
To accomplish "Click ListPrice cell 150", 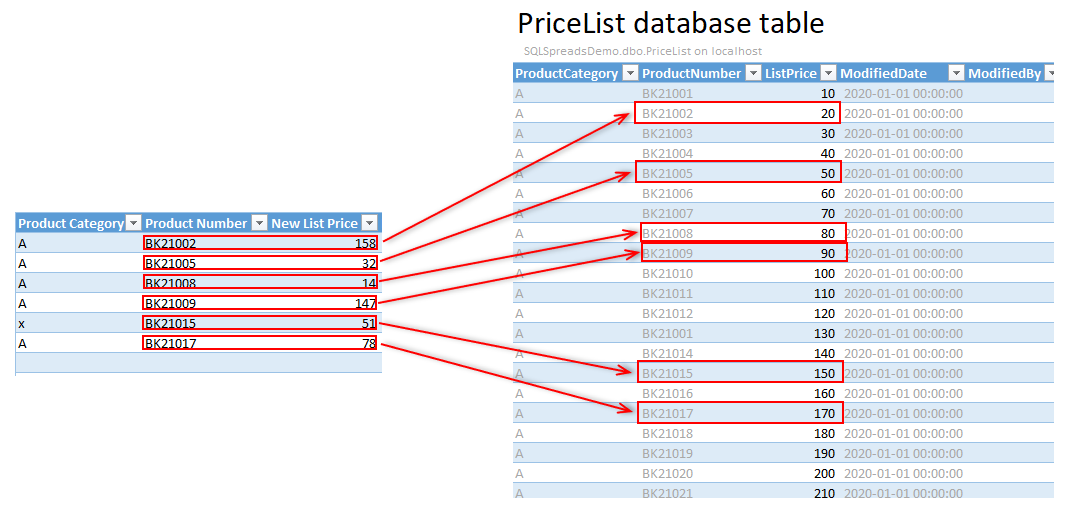I will point(824,374).
